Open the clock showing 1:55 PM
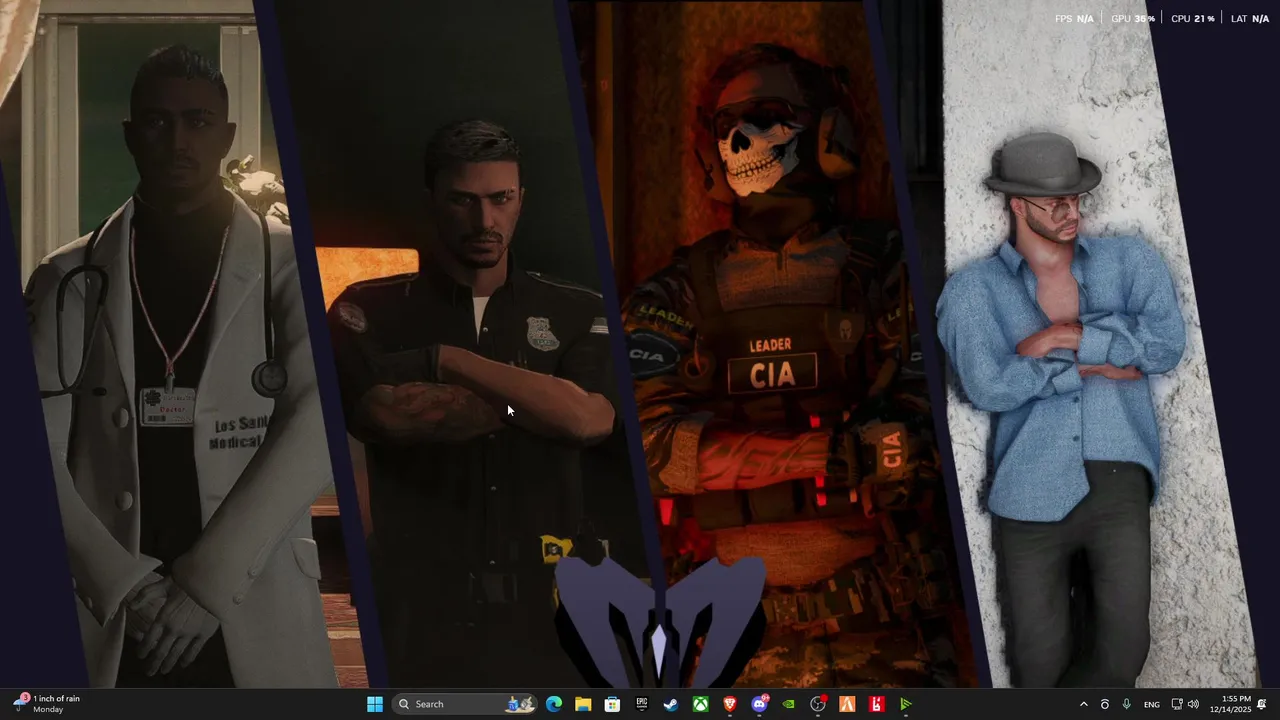Screen dimensions: 1280x720 click(x=1230, y=704)
